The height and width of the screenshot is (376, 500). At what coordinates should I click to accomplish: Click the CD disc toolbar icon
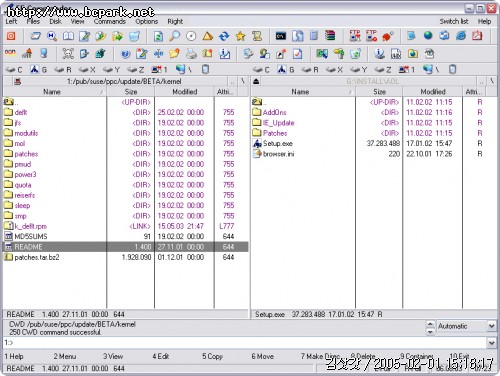(191, 36)
